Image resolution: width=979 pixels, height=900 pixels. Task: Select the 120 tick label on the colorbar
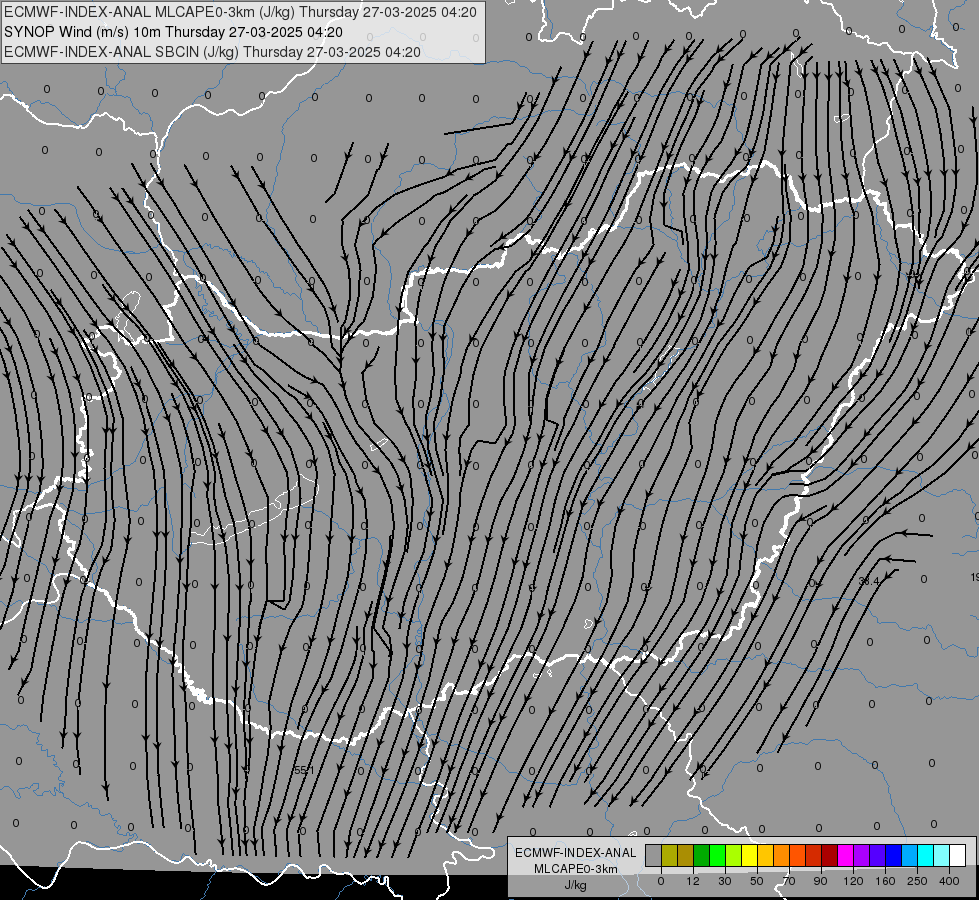pos(853,881)
